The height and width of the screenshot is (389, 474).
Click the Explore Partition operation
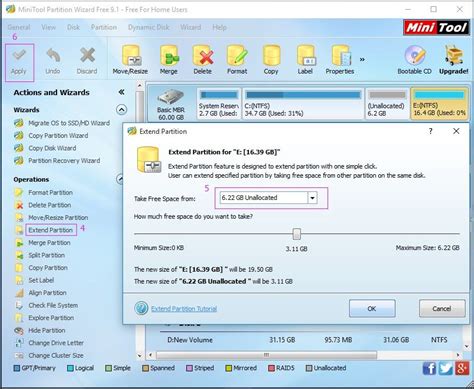pyautogui.click(x=51, y=318)
